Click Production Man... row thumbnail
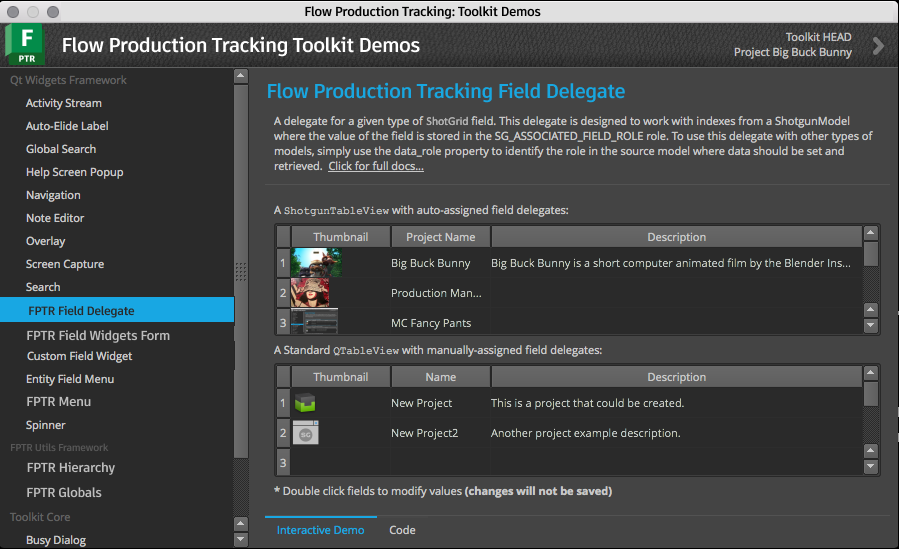The image size is (899, 549). pyautogui.click(x=310, y=293)
